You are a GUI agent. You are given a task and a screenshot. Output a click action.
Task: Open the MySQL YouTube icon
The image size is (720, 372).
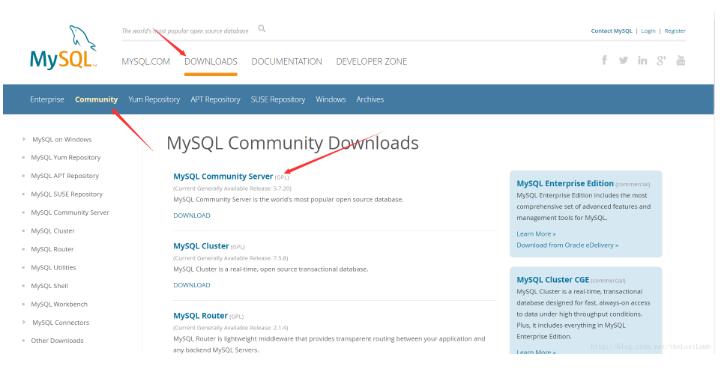[x=681, y=60]
